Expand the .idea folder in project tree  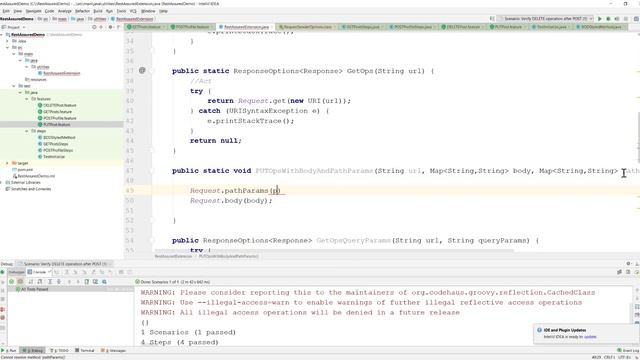(7, 41)
